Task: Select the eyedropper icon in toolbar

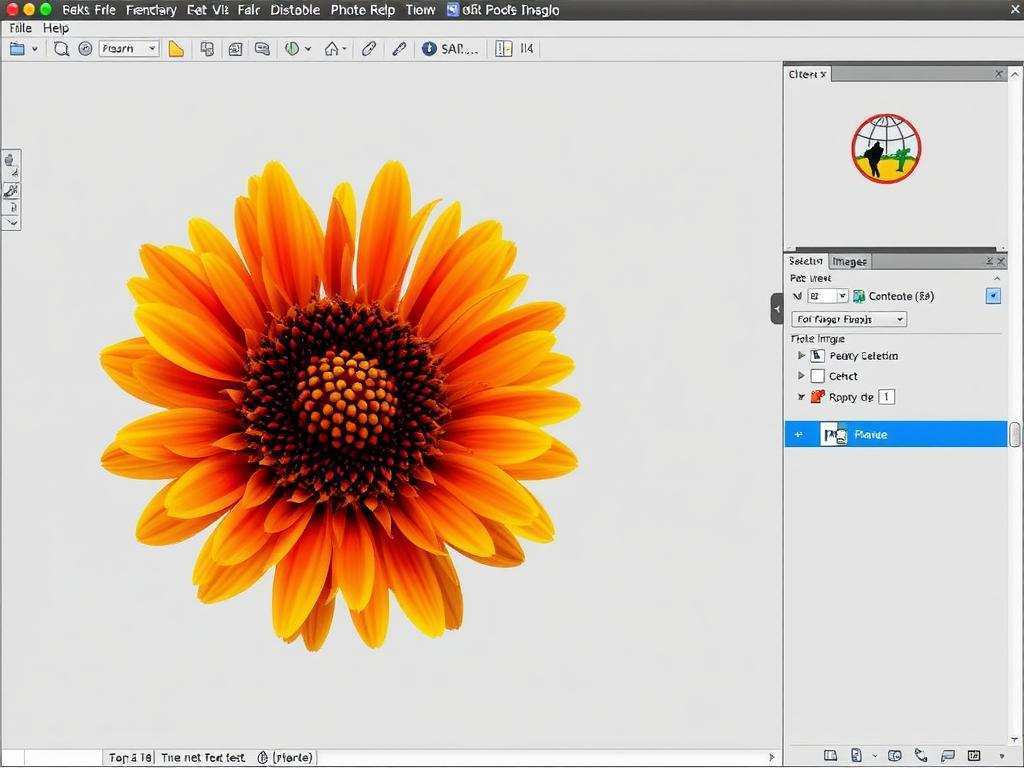Action: (399, 48)
